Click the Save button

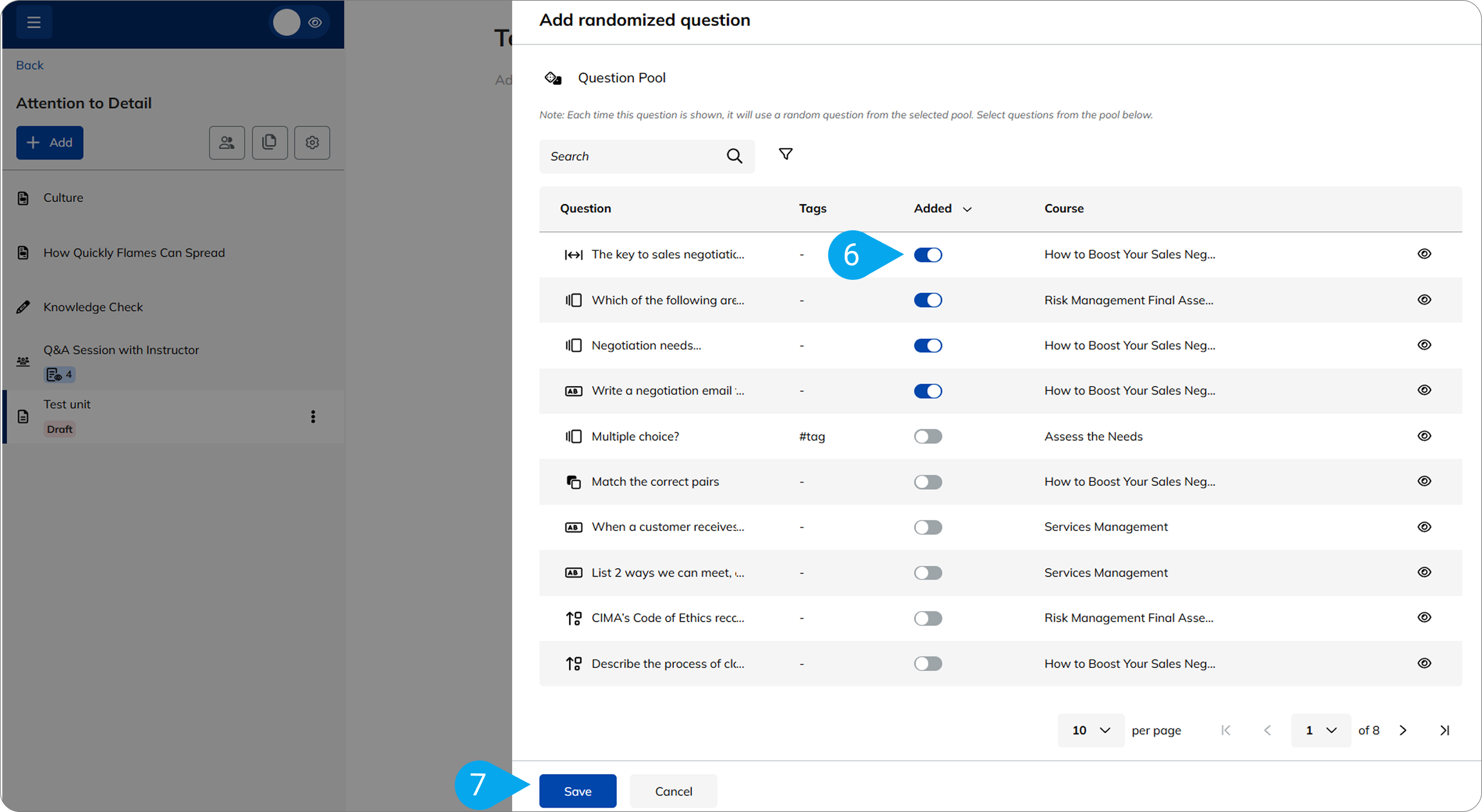pos(577,791)
